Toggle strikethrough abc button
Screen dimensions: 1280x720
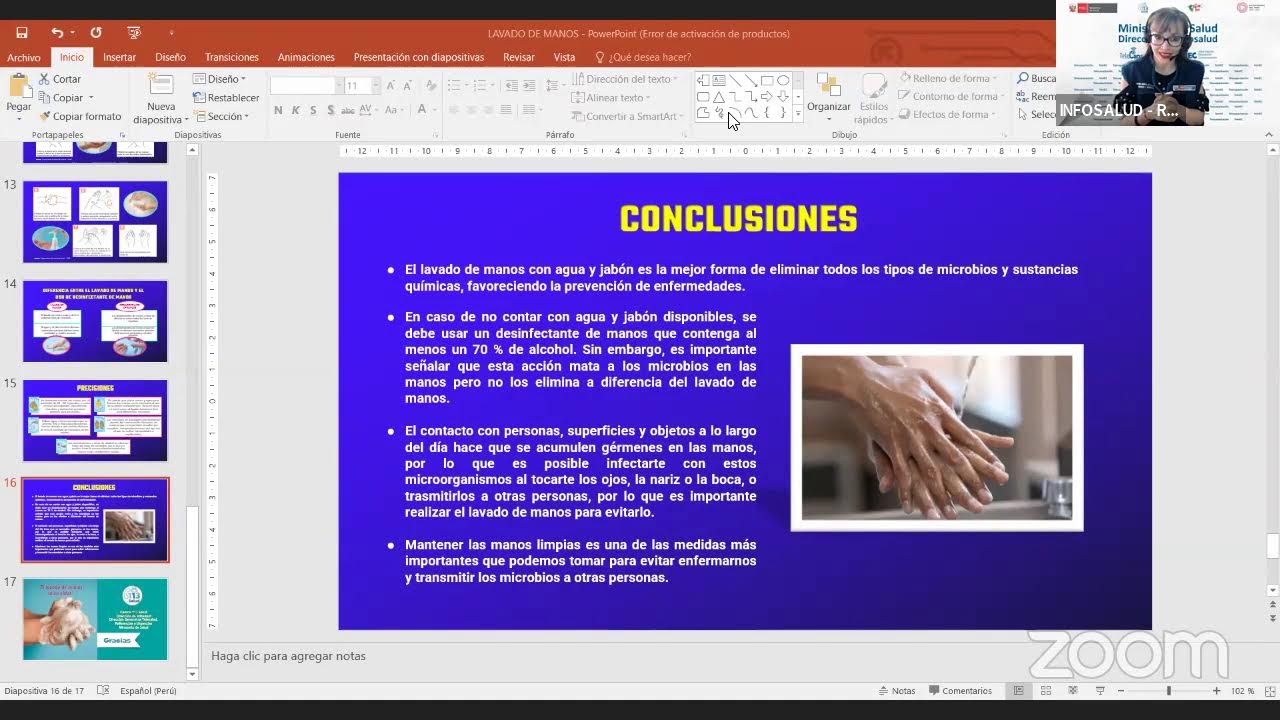coord(350,110)
